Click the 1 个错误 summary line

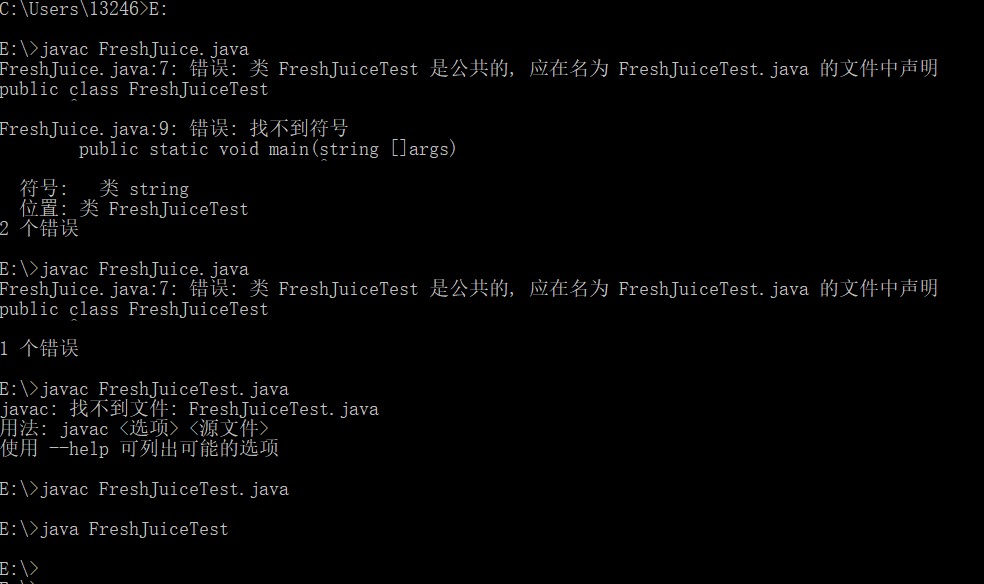click(40, 349)
